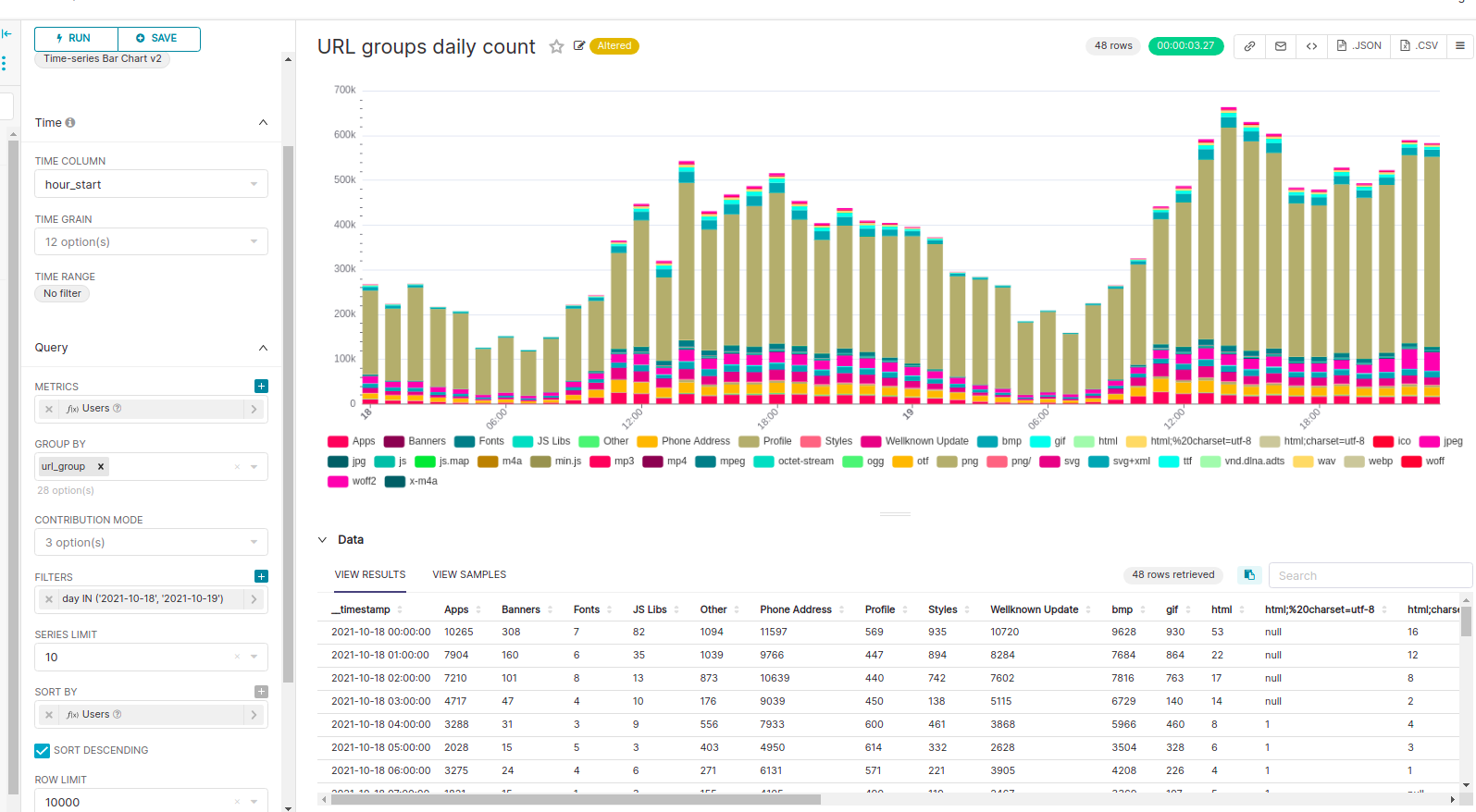Screen dimensions: 1476x812
Task: Click the Fonts teal legend swatch
Action: 465,441
